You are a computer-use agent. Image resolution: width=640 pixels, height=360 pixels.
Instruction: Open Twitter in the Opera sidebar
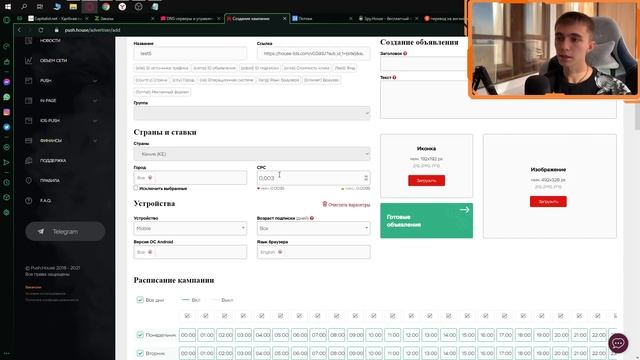click(x=7, y=127)
